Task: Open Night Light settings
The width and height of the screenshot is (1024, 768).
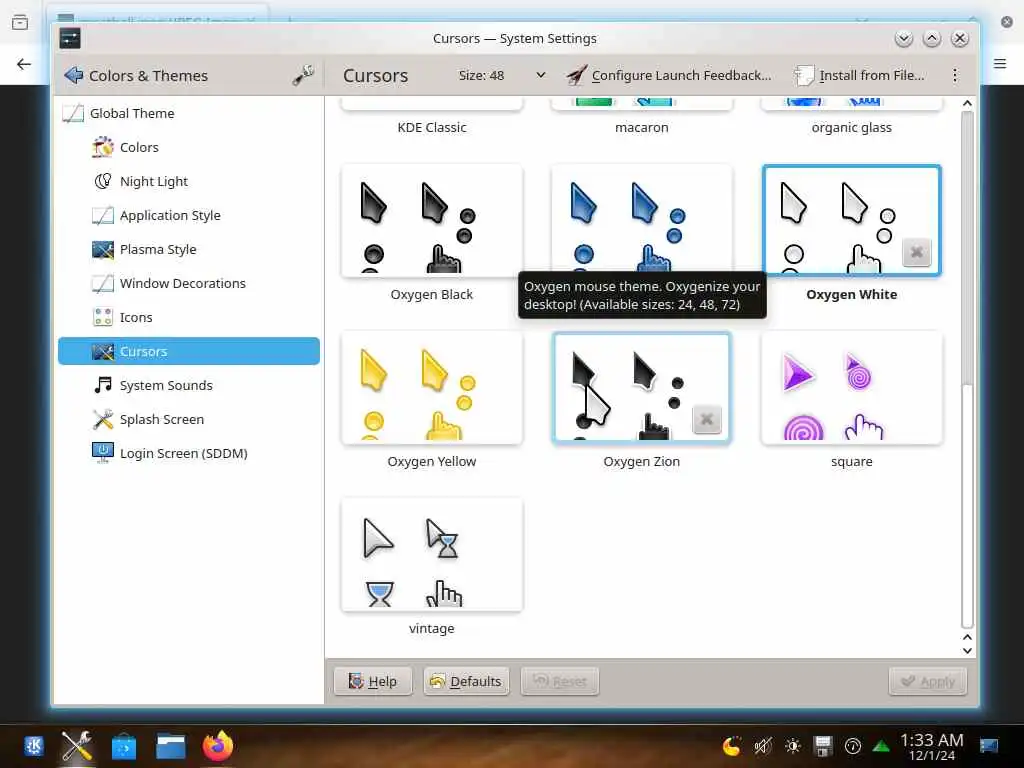Action: point(188,181)
